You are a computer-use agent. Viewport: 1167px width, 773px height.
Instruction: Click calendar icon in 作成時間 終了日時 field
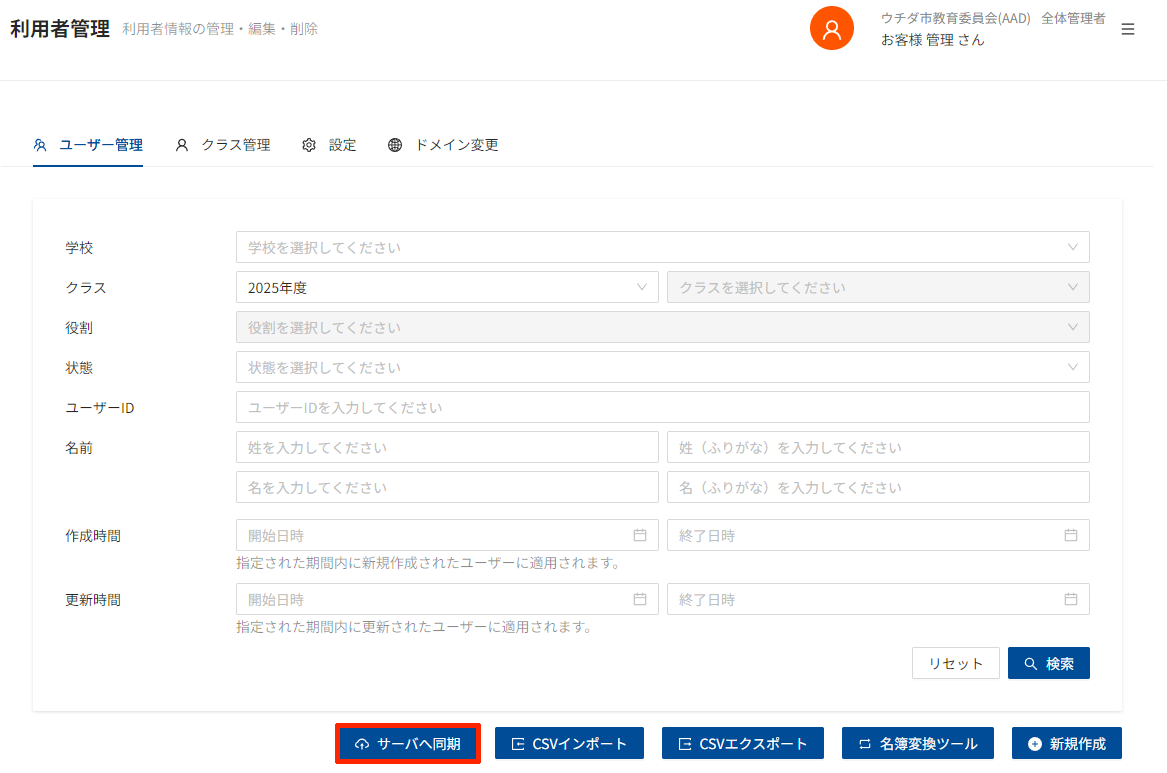pyautogui.click(x=1071, y=535)
